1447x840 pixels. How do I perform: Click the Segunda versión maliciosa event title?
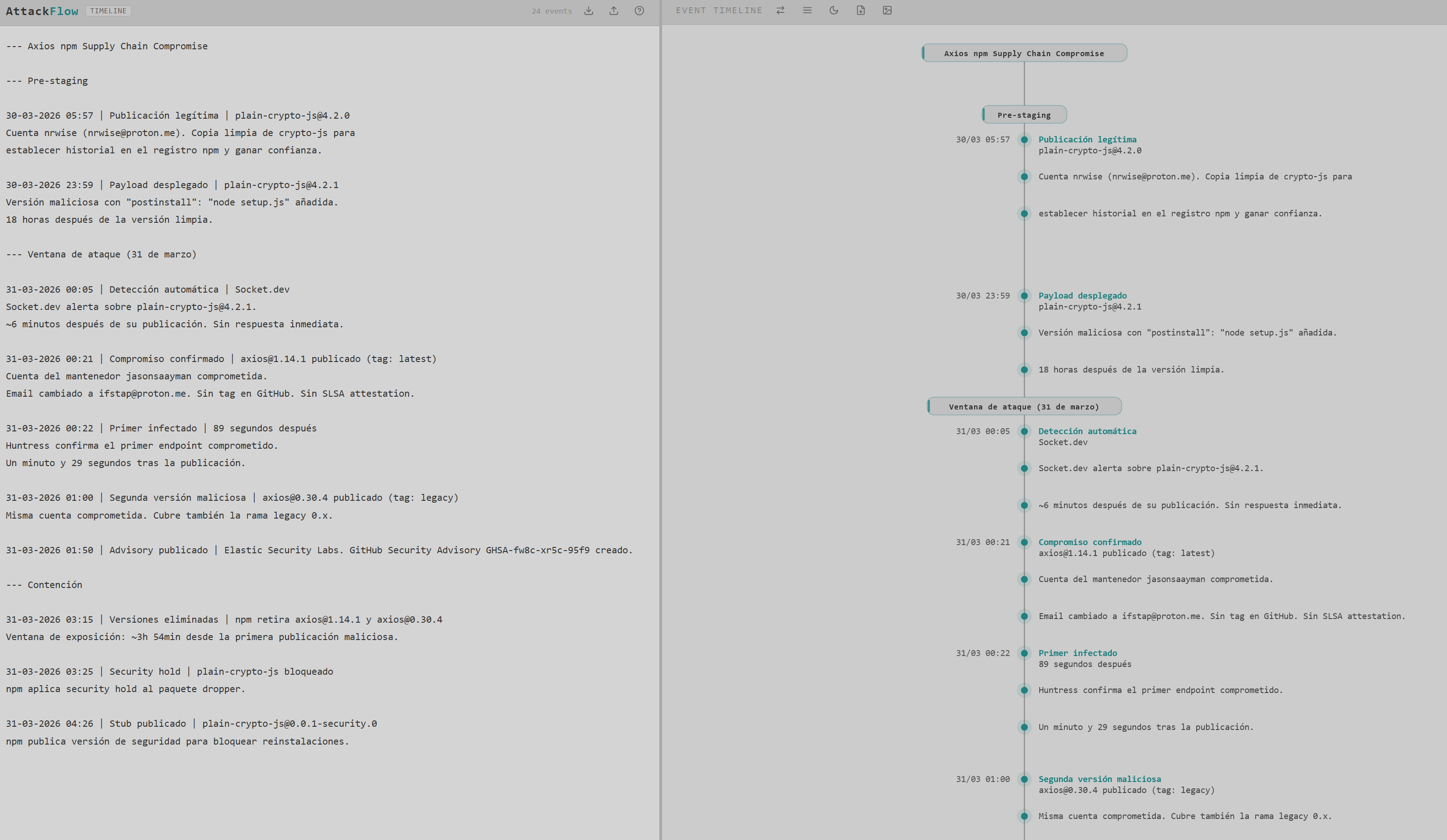[x=1099, y=779]
